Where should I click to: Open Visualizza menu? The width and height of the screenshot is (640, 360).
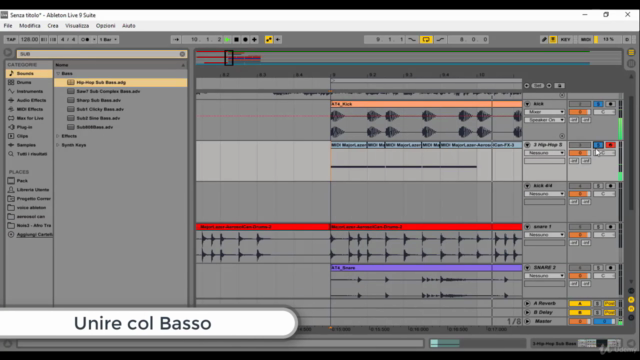77,26
